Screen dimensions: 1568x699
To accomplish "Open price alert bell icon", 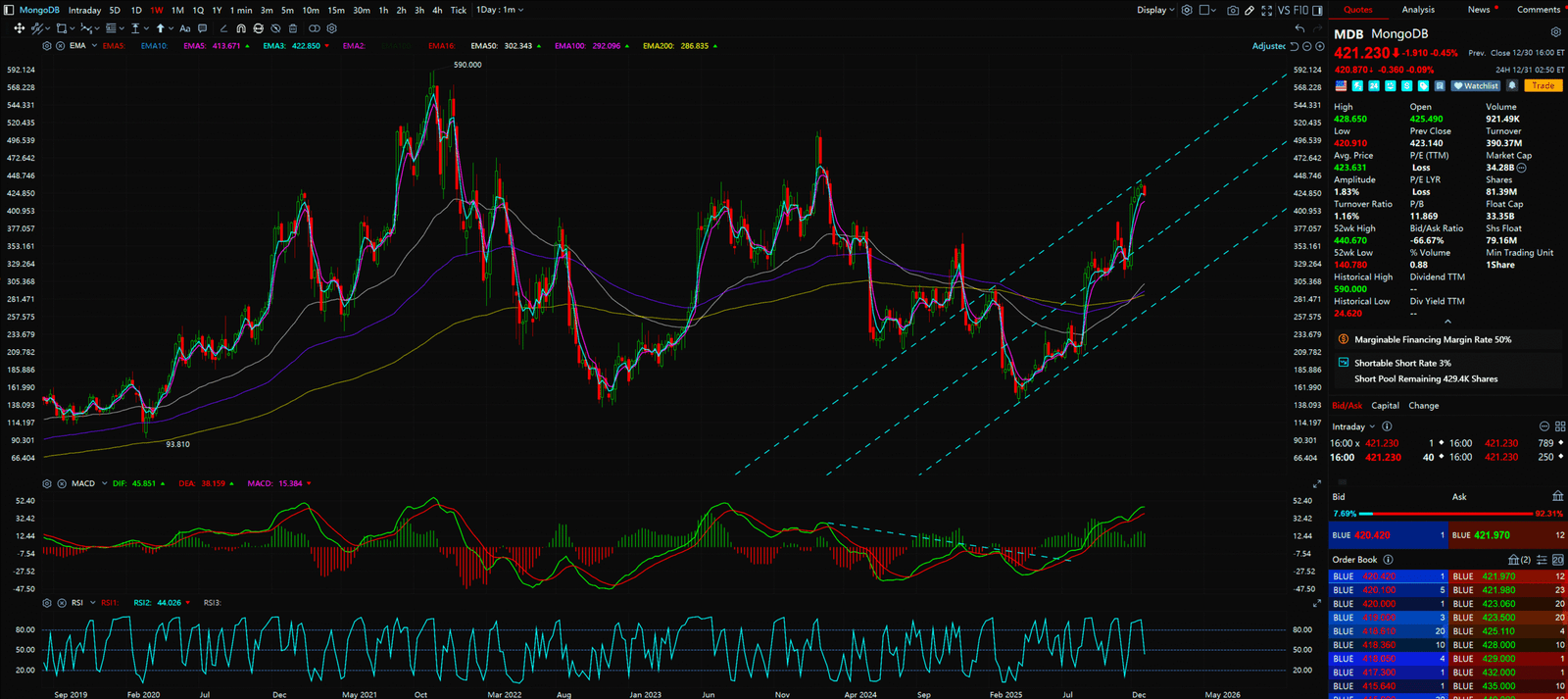I will (x=1512, y=86).
